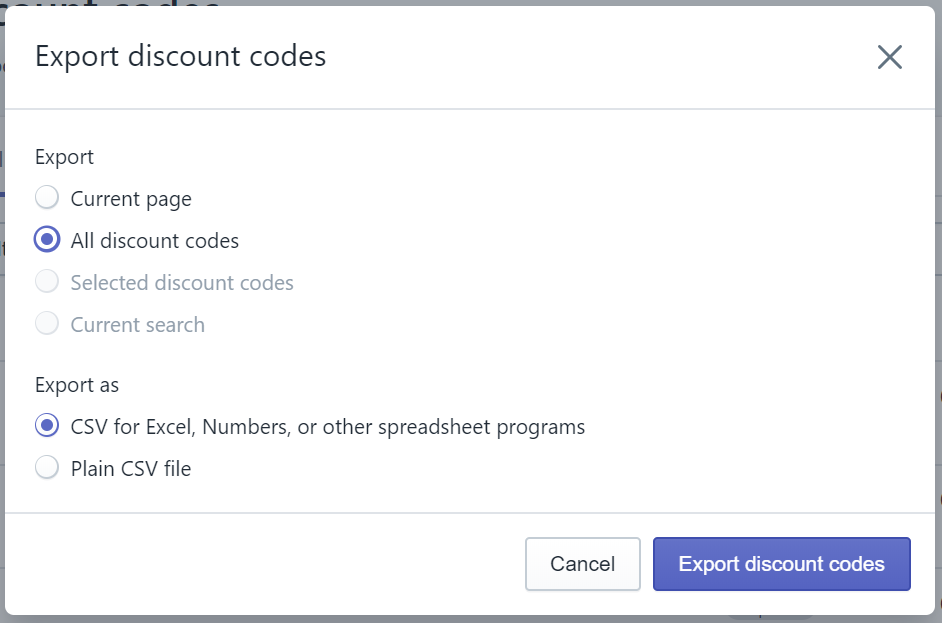942x623 pixels.
Task: Click the "Export as" section heading
Action: coord(77,385)
